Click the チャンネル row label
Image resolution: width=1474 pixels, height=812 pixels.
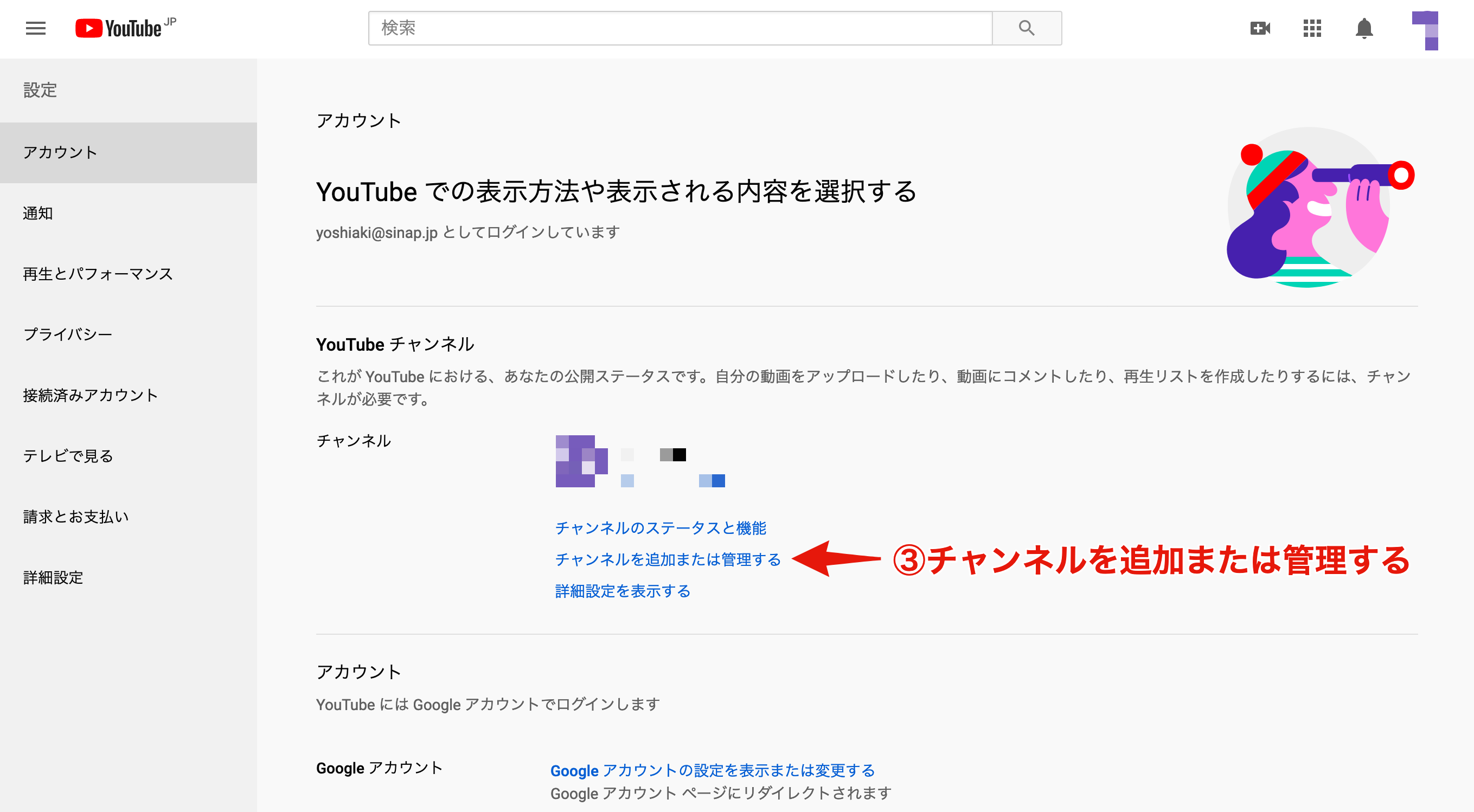click(x=354, y=441)
